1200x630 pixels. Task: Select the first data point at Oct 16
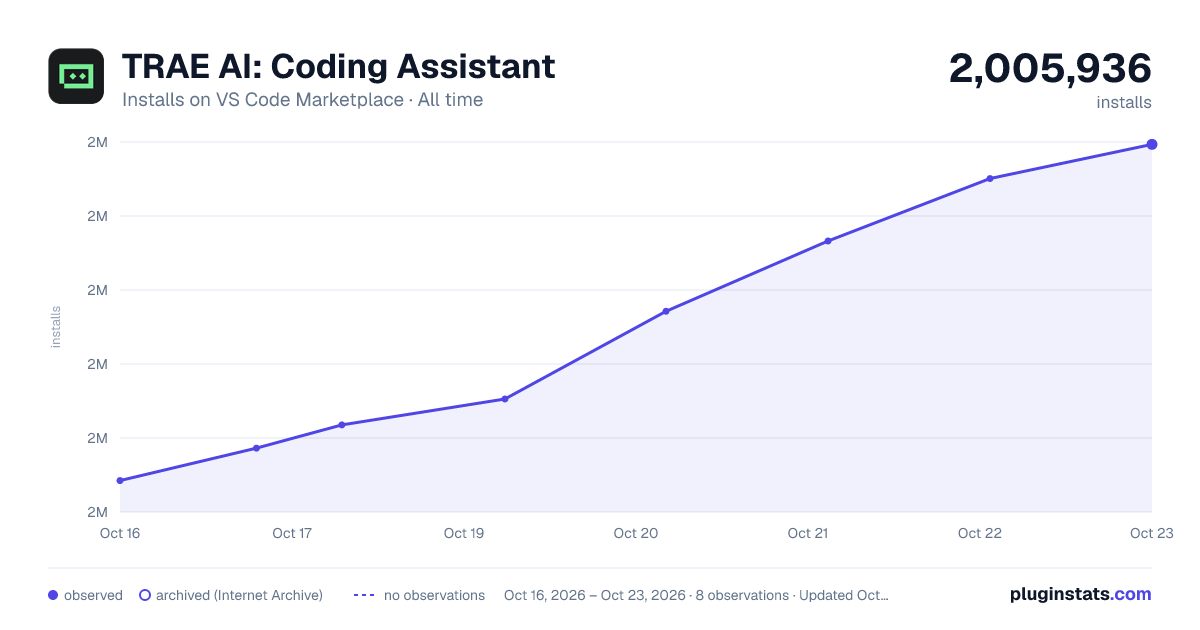[x=120, y=481]
